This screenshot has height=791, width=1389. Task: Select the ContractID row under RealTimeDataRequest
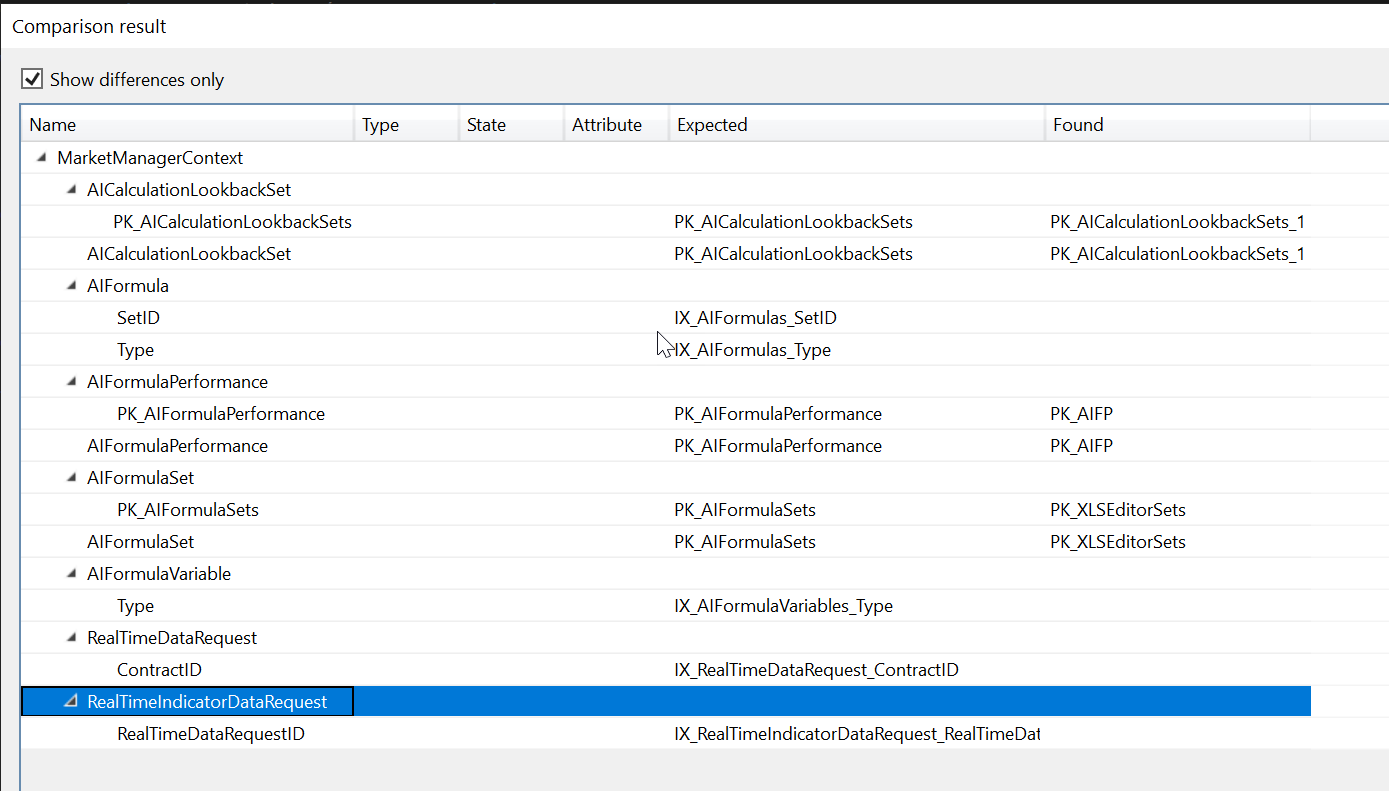159,669
